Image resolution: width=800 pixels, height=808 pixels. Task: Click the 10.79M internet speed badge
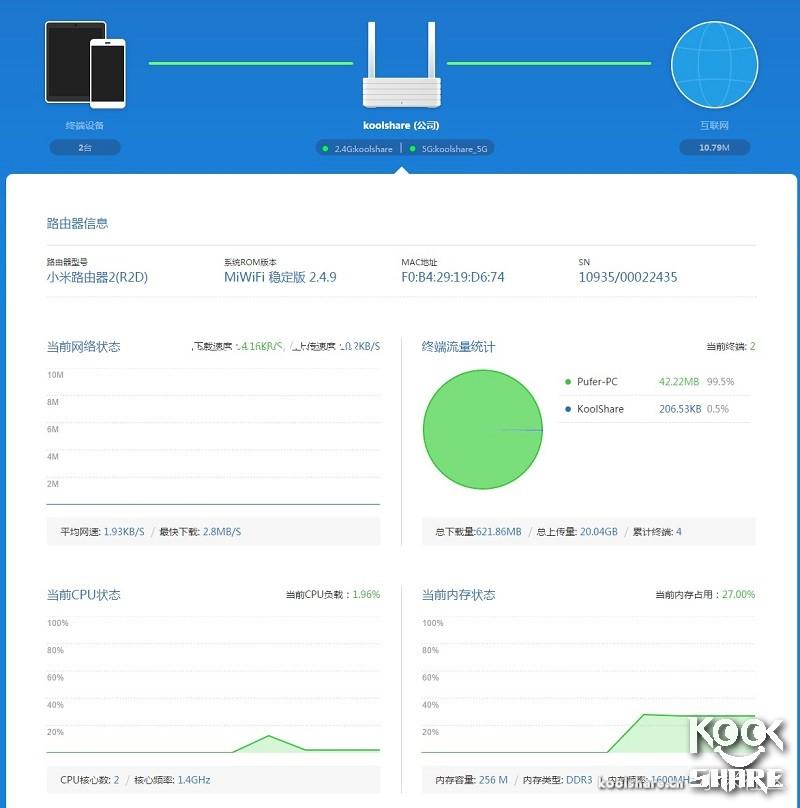[714, 147]
